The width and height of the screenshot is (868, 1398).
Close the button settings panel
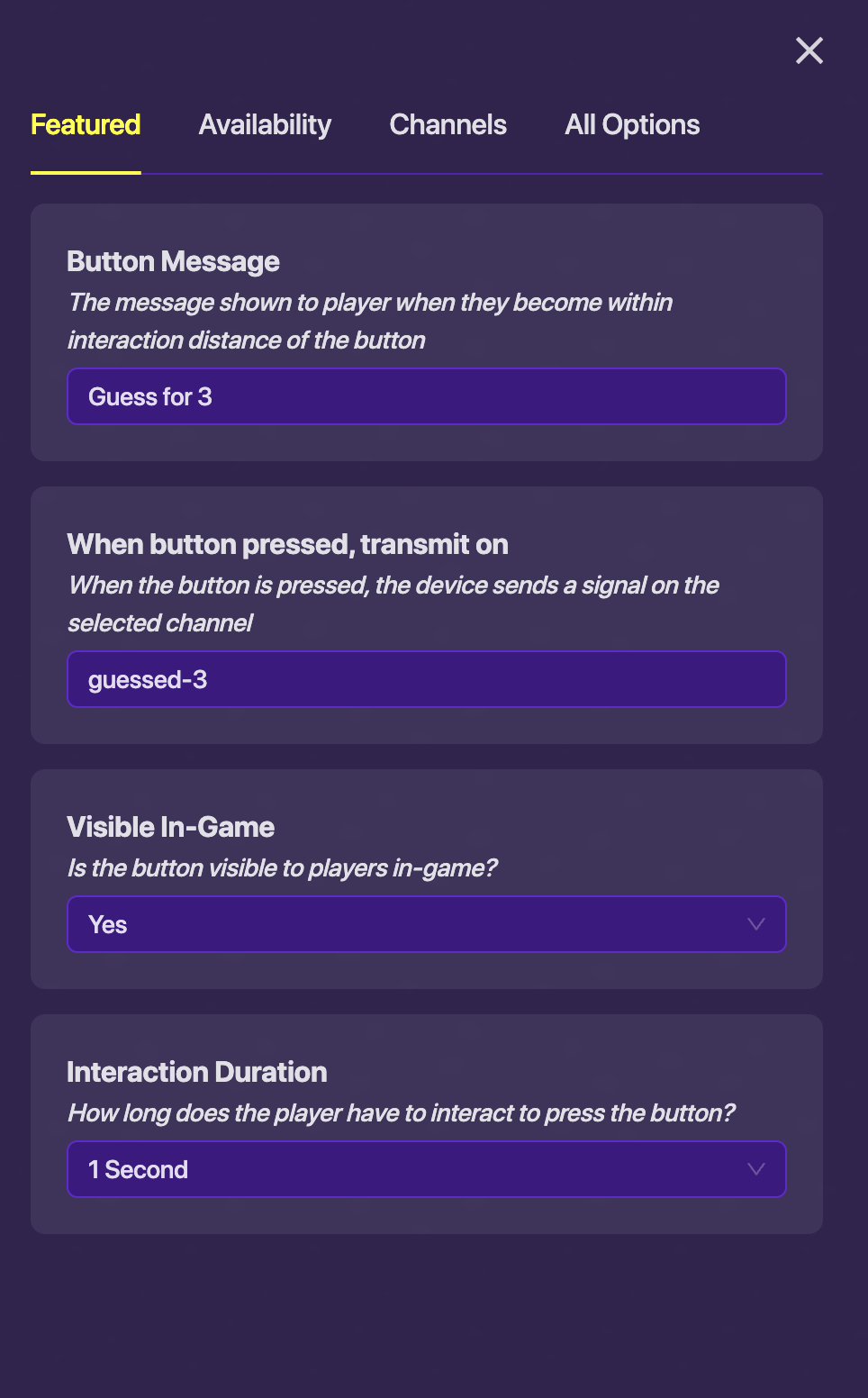click(809, 50)
